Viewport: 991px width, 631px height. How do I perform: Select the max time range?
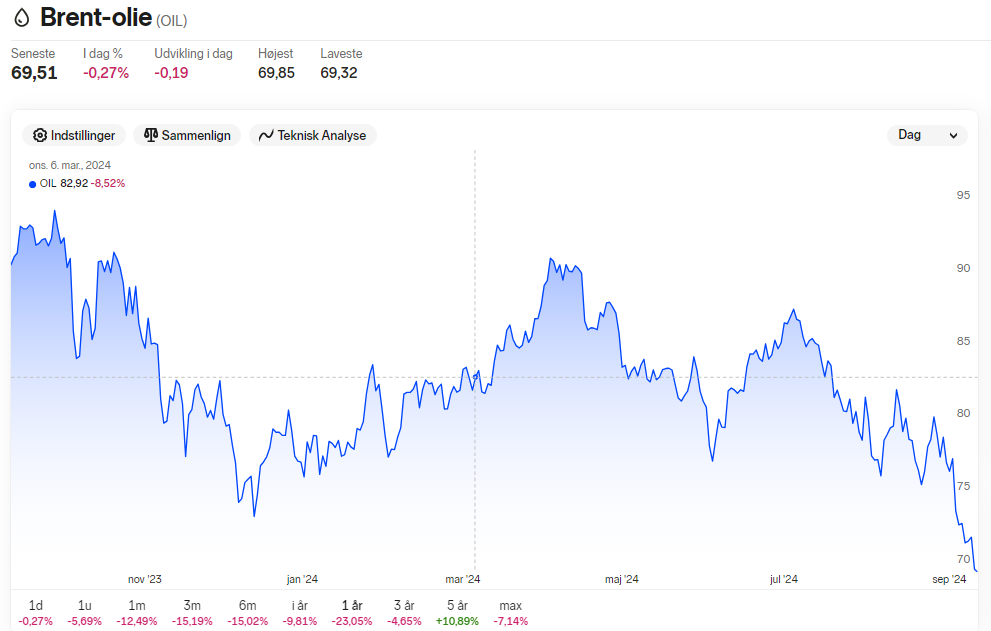[511, 613]
